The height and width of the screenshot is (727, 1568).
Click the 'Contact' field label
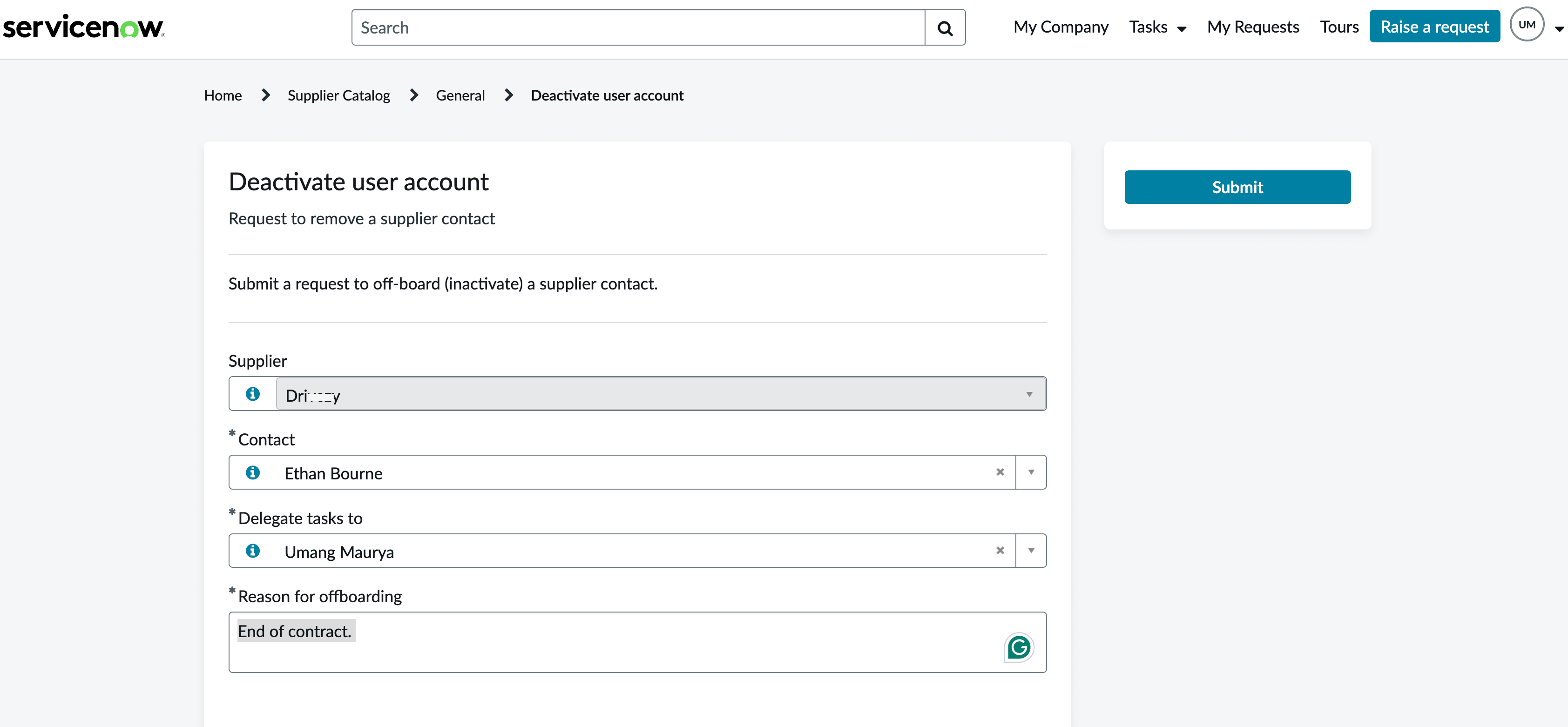coord(266,440)
